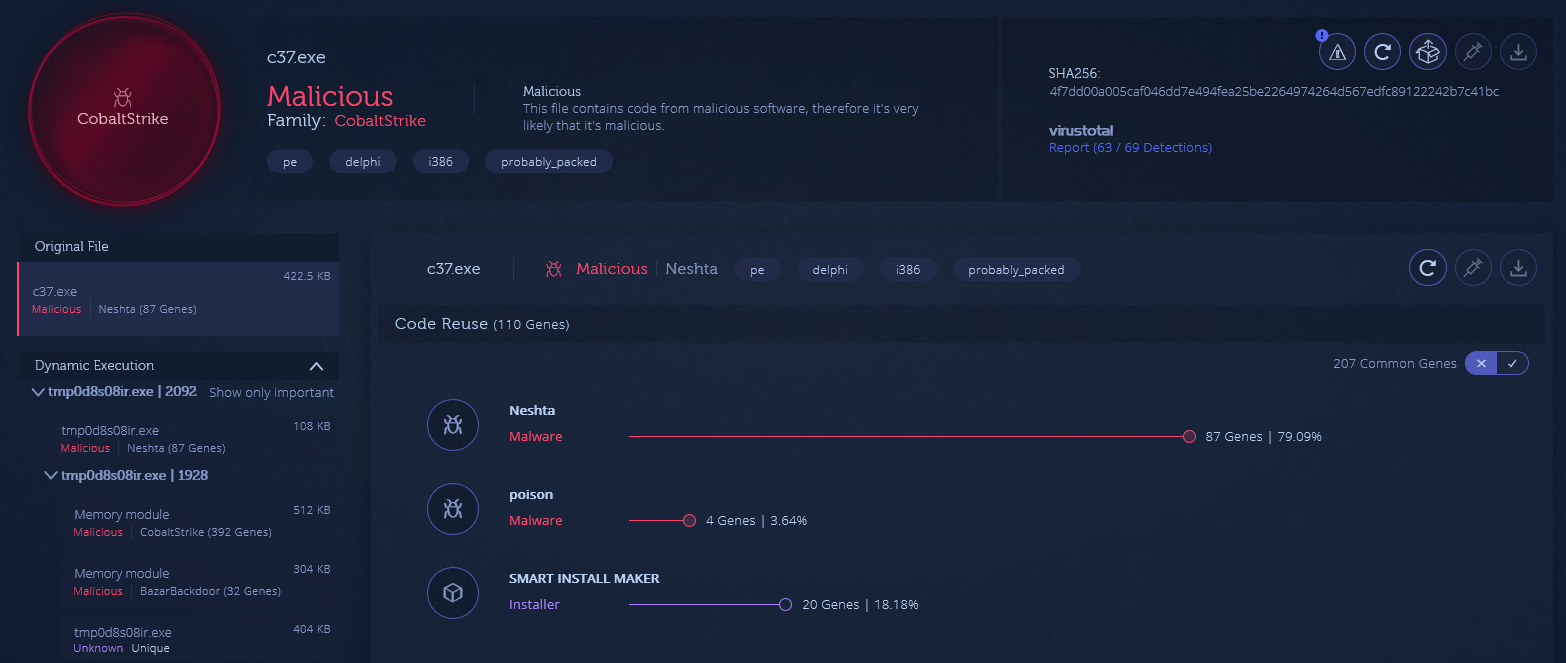This screenshot has width=1566, height=663.
Task: Click the vaccine syringe icon in the header
Action: [1473, 51]
